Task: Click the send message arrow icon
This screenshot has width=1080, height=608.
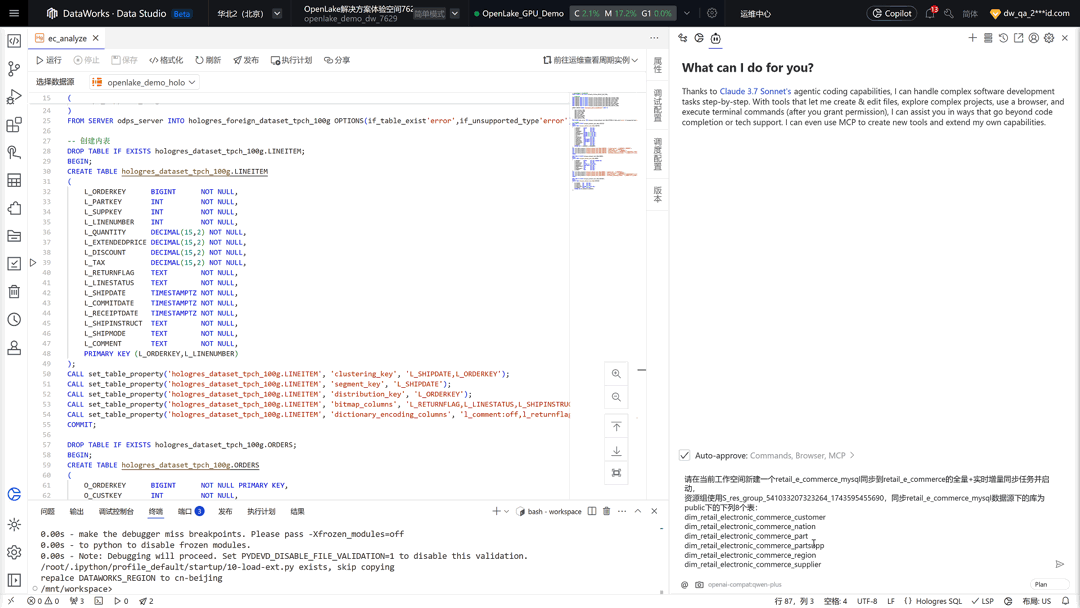Action: (1060, 564)
